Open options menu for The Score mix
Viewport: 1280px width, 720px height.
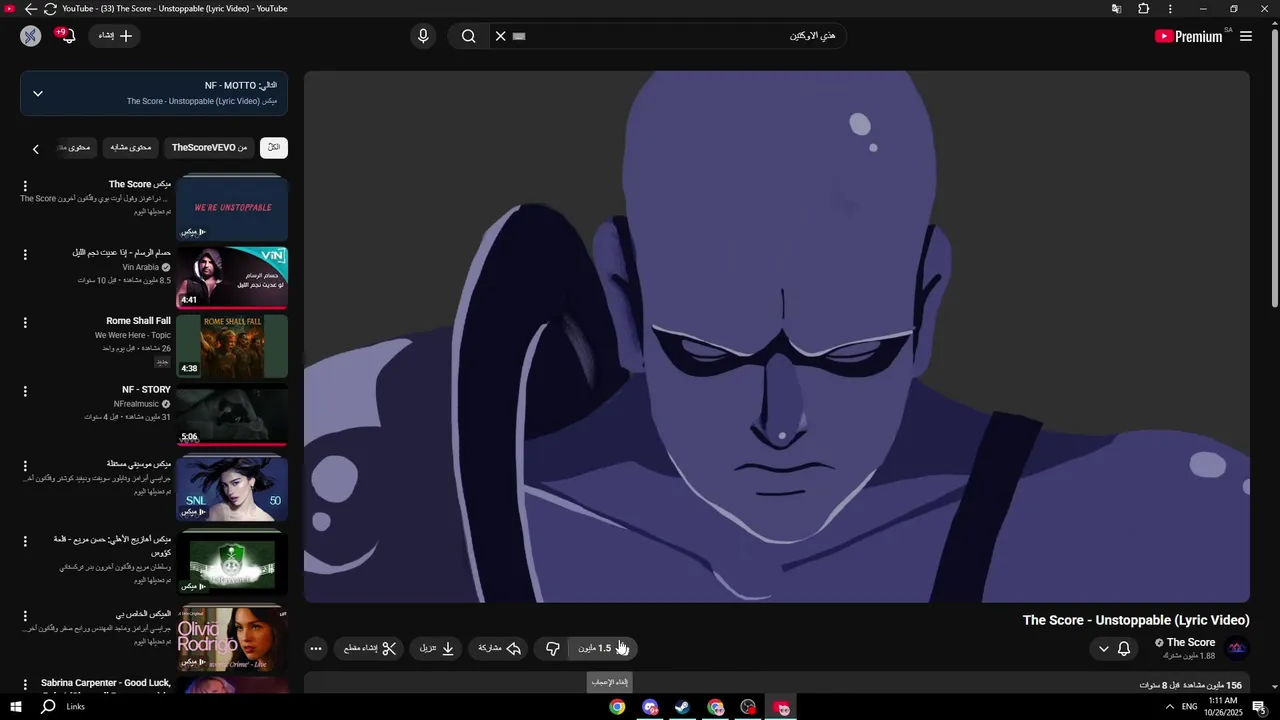pyautogui.click(x=25, y=186)
